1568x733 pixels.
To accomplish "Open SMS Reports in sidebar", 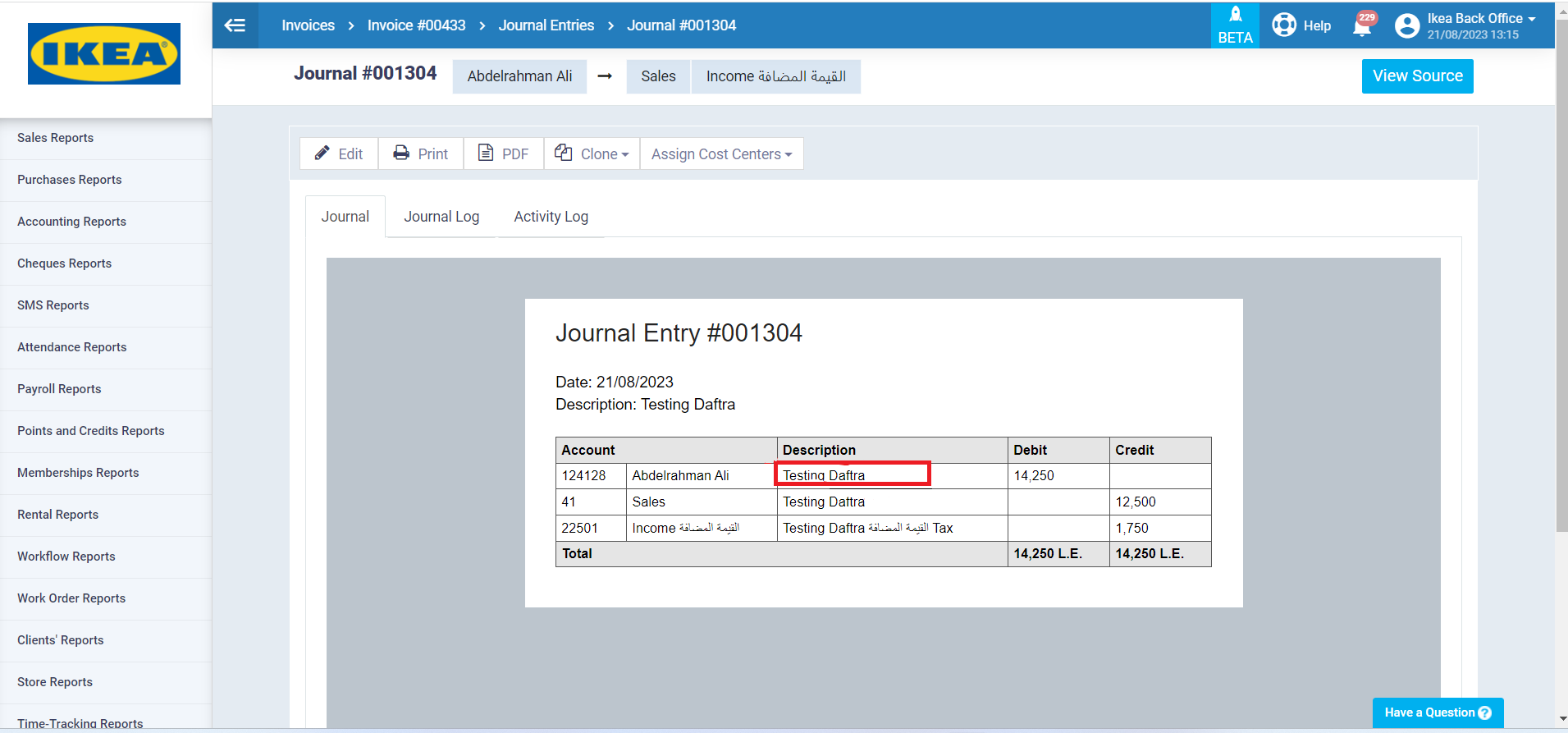I will tap(106, 305).
